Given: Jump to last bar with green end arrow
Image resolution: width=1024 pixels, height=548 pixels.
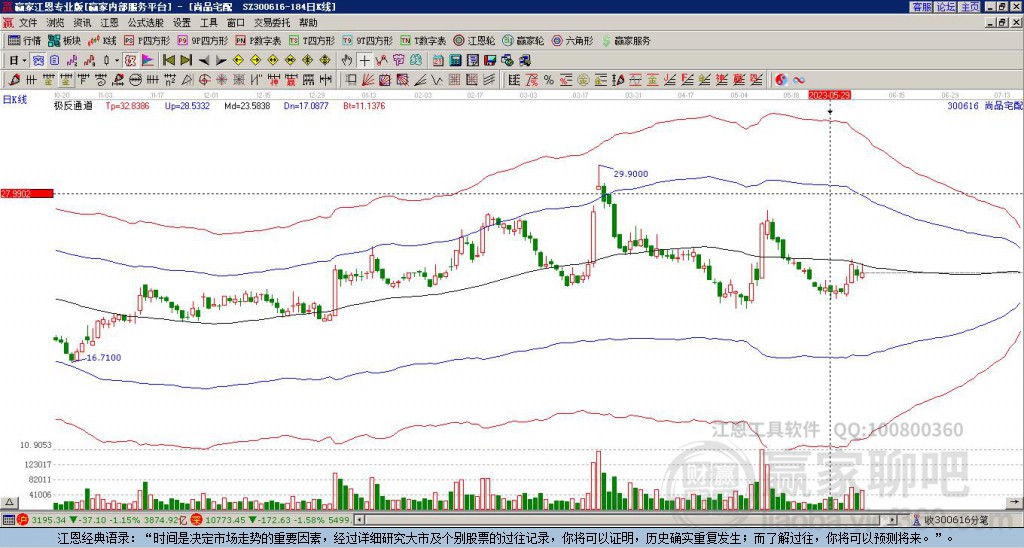Looking at the screenshot, I should (x=185, y=60).
